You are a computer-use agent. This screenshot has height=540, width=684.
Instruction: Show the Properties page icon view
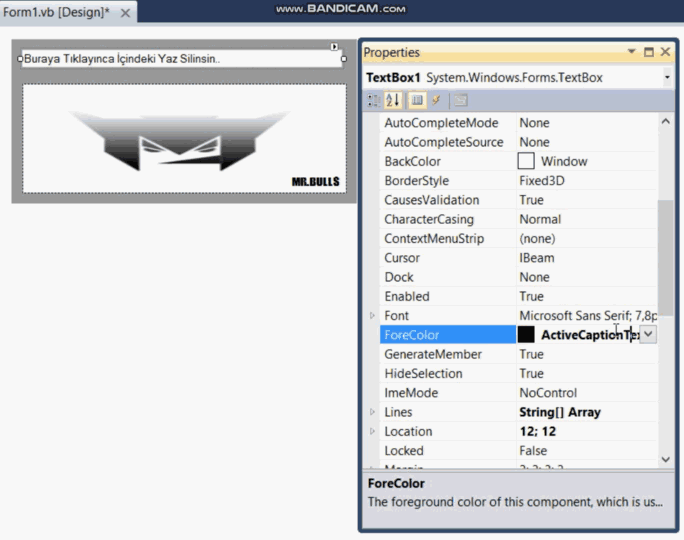tap(417, 100)
